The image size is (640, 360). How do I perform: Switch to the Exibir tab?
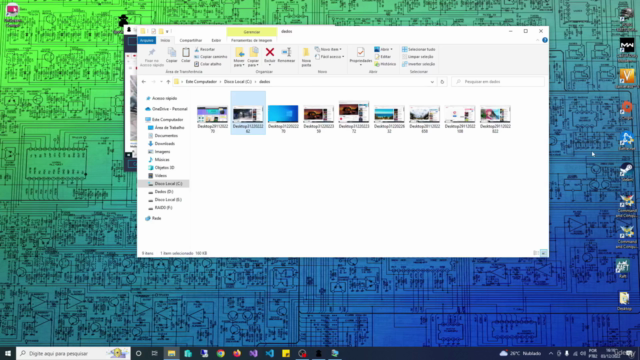216,40
